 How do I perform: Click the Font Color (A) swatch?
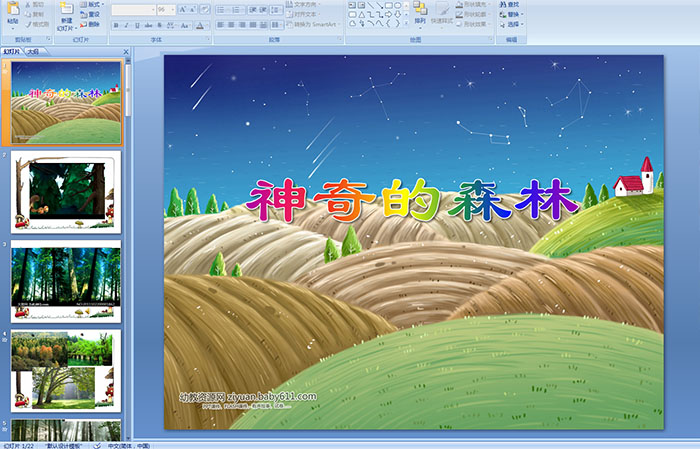pos(200,25)
